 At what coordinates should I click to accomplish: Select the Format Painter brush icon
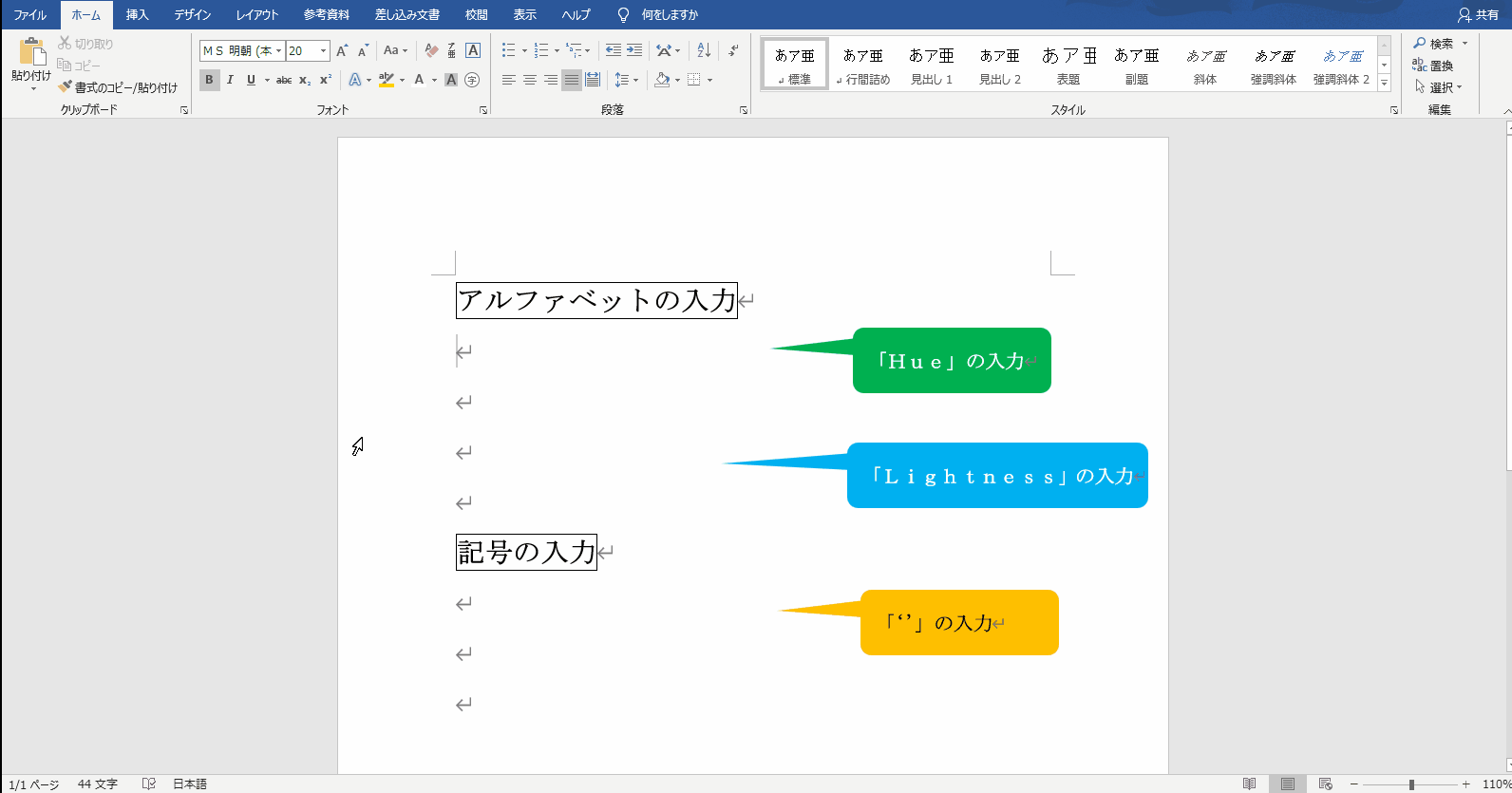point(65,86)
